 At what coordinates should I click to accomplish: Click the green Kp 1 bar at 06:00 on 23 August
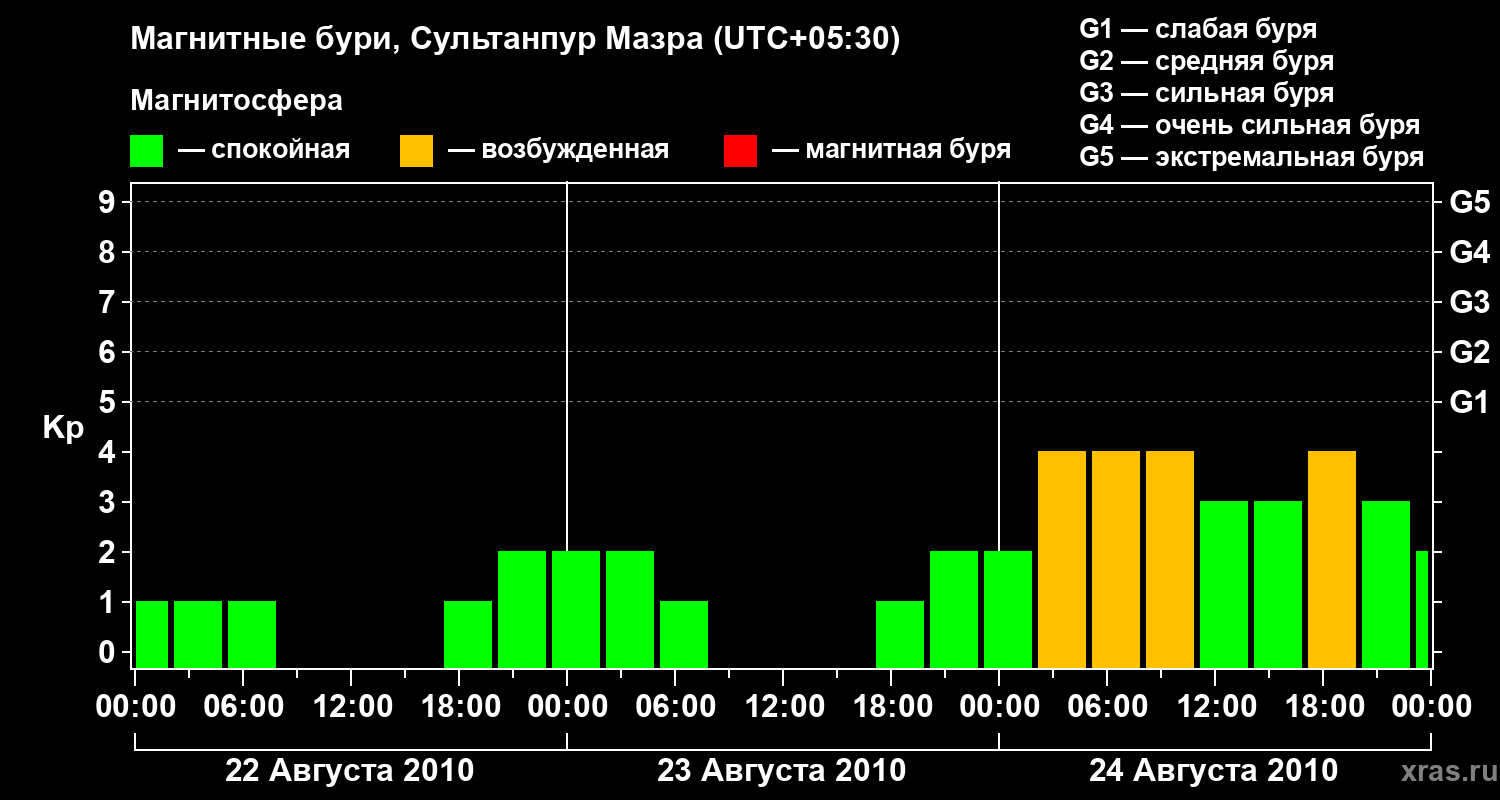pyautogui.click(x=684, y=634)
